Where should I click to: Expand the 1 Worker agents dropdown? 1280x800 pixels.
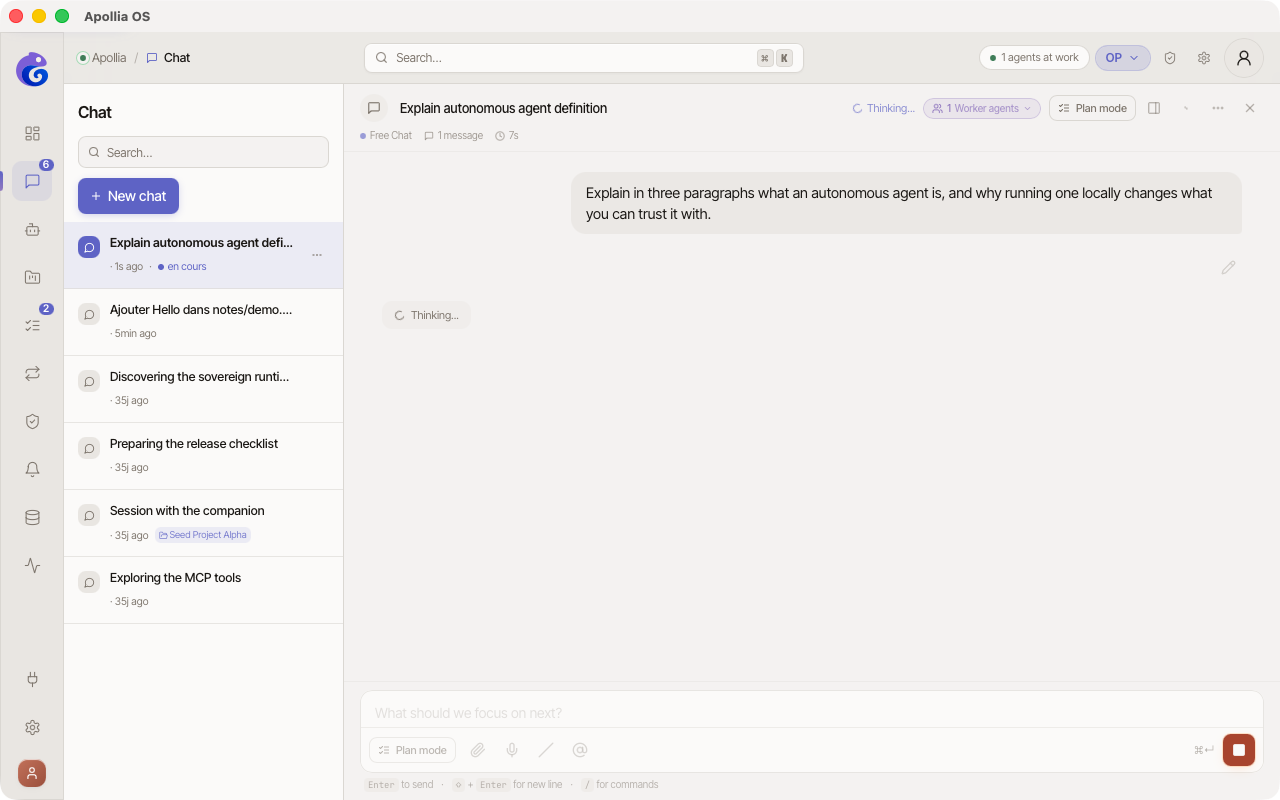click(982, 108)
